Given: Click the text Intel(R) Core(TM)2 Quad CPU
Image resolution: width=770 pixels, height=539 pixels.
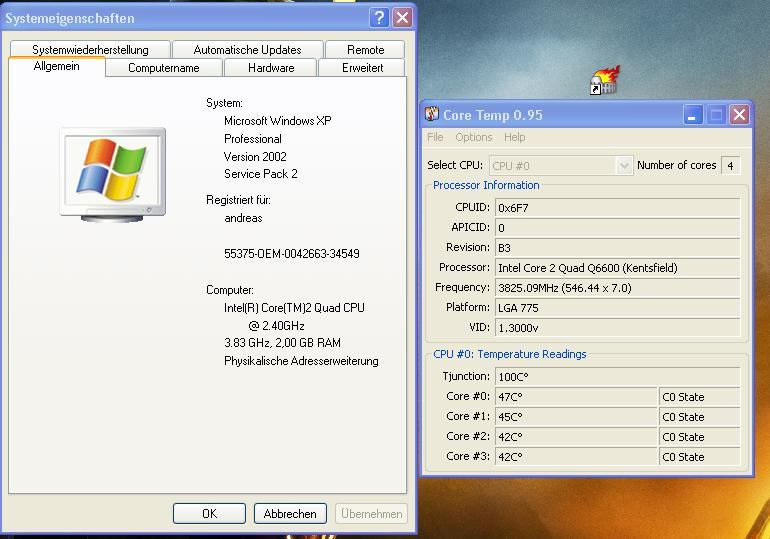Looking at the screenshot, I should click(x=294, y=308).
